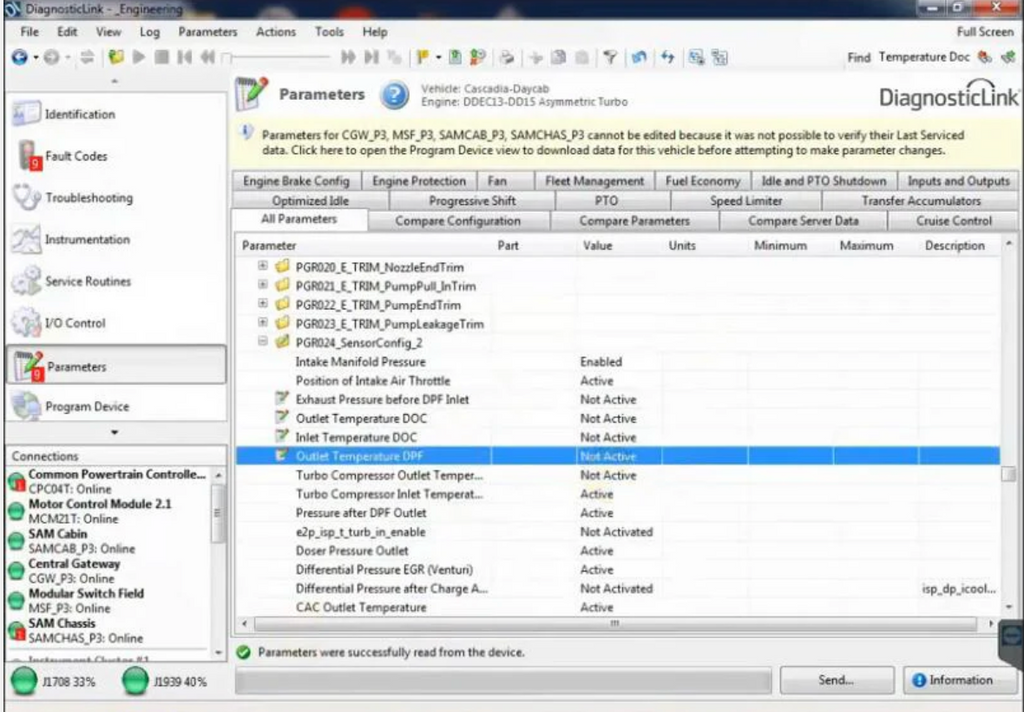1024x712 pixels.
Task: Expand the PGR020_E_TRIM_NozzleEndTrim folder
Action: [263, 267]
